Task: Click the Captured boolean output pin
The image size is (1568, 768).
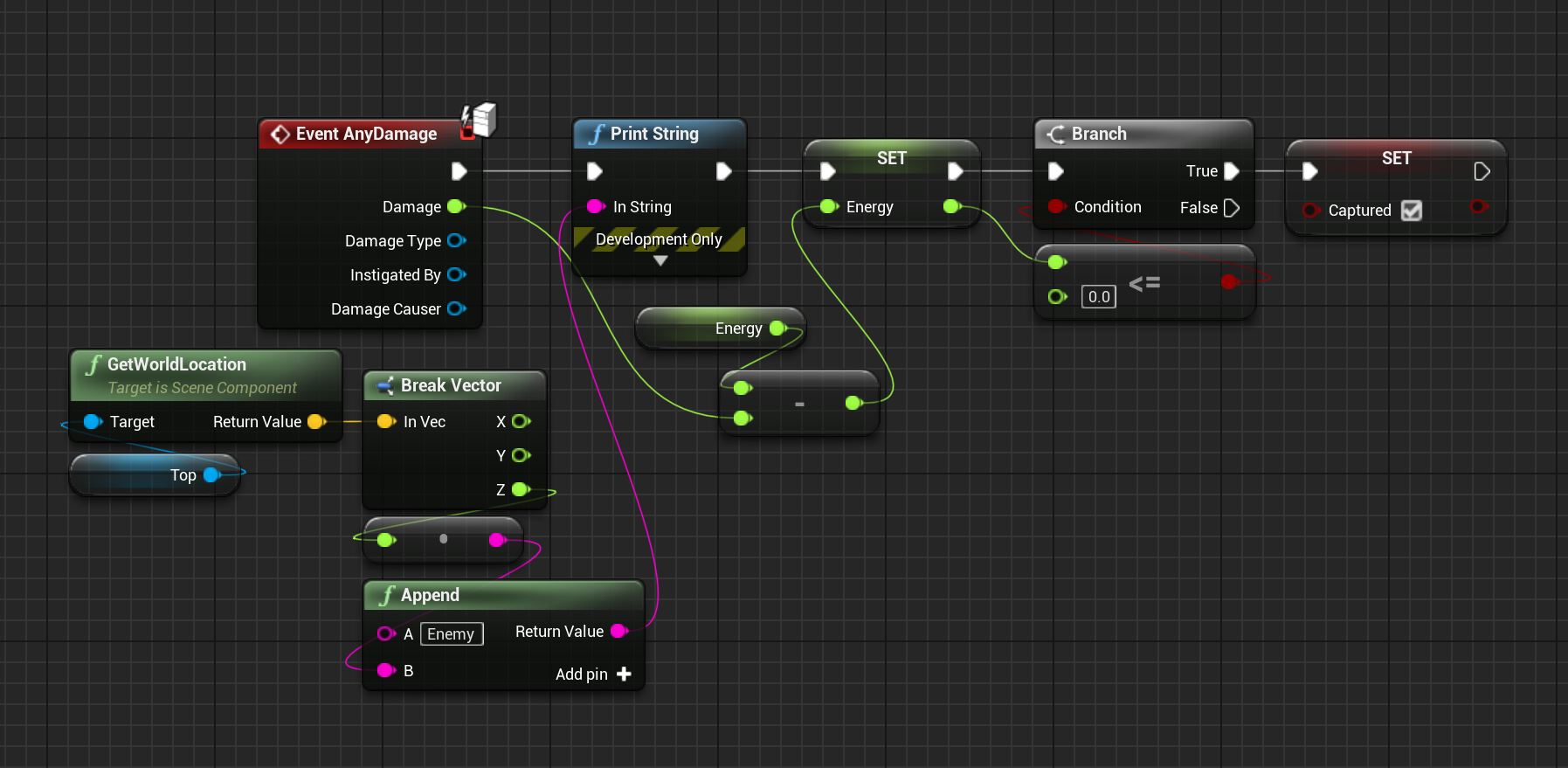Action: coord(1479,206)
